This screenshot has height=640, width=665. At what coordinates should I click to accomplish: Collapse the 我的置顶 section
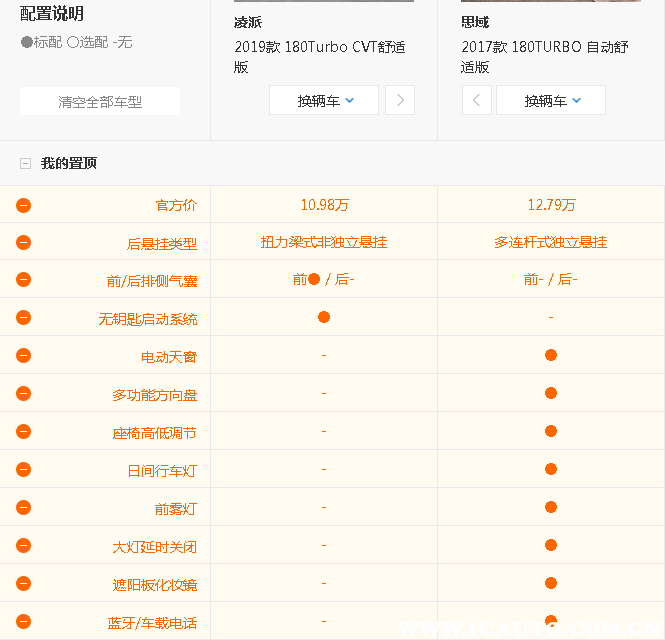[x=25, y=163]
